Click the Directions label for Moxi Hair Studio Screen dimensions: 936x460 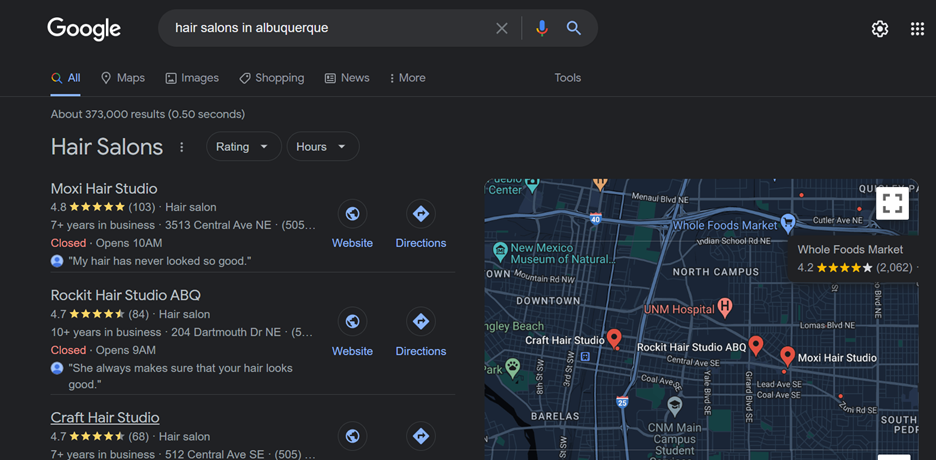coord(421,243)
